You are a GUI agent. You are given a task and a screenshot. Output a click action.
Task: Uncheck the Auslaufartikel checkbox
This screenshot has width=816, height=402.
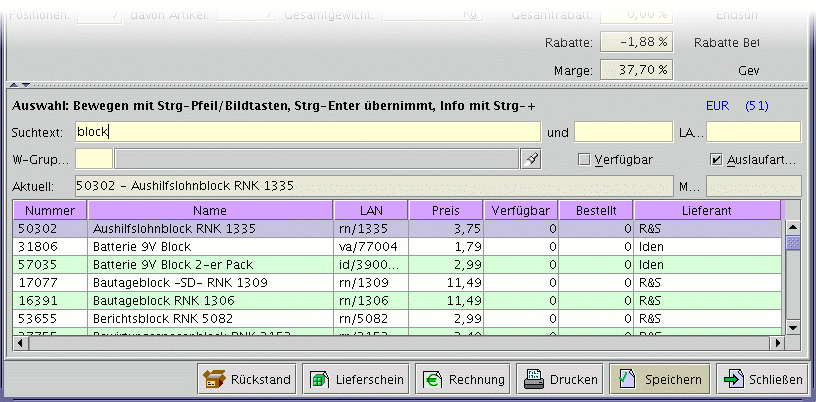click(x=715, y=159)
